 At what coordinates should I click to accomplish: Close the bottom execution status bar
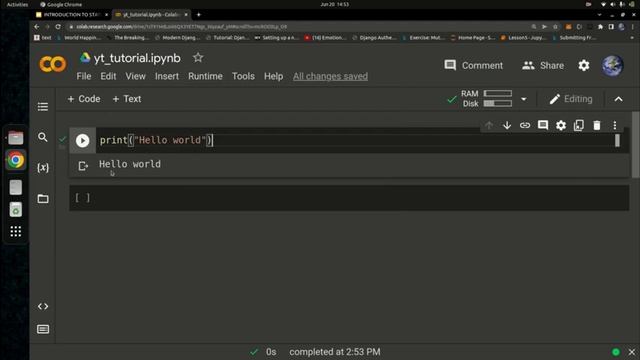(x=631, y=352)
